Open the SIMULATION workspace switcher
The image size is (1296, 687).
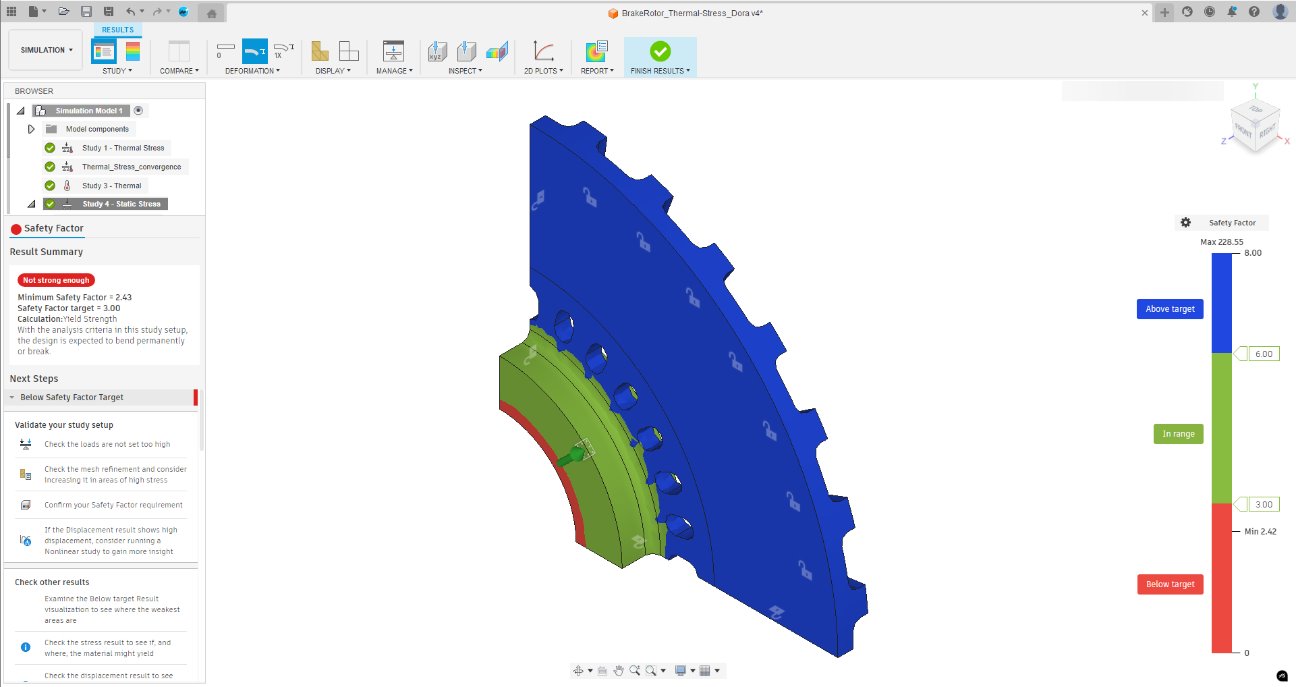(45, 49)
